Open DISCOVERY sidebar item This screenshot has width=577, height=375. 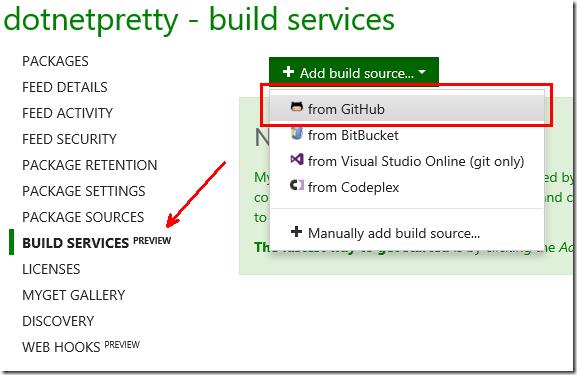coord(58,321)
